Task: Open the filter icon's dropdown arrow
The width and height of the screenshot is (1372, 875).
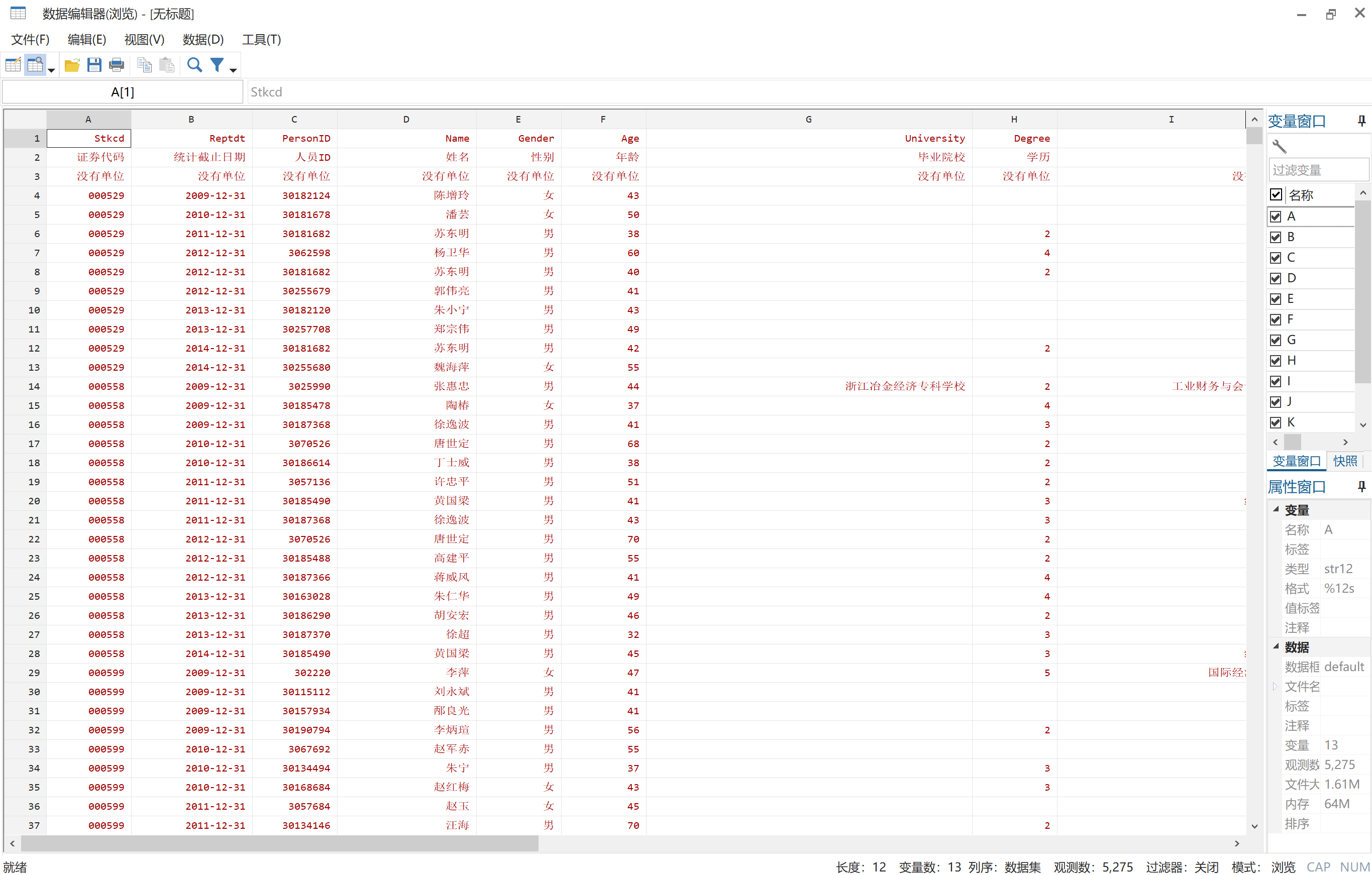Action: pyautogui.click(x=231, y=68)
